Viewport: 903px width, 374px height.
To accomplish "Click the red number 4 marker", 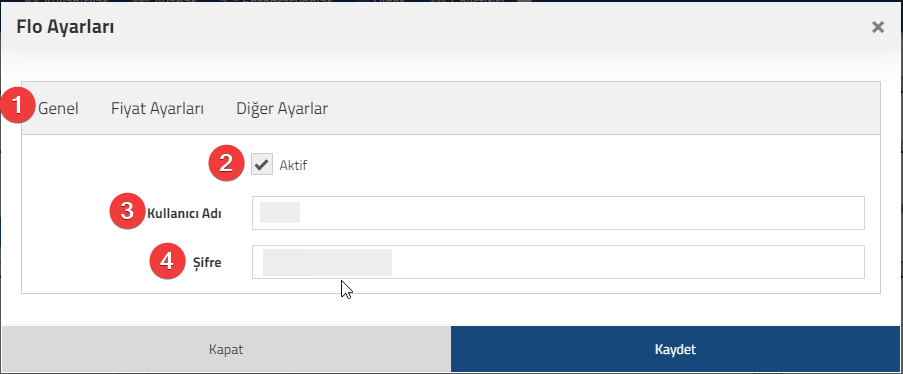I will (x=167, y=262).
